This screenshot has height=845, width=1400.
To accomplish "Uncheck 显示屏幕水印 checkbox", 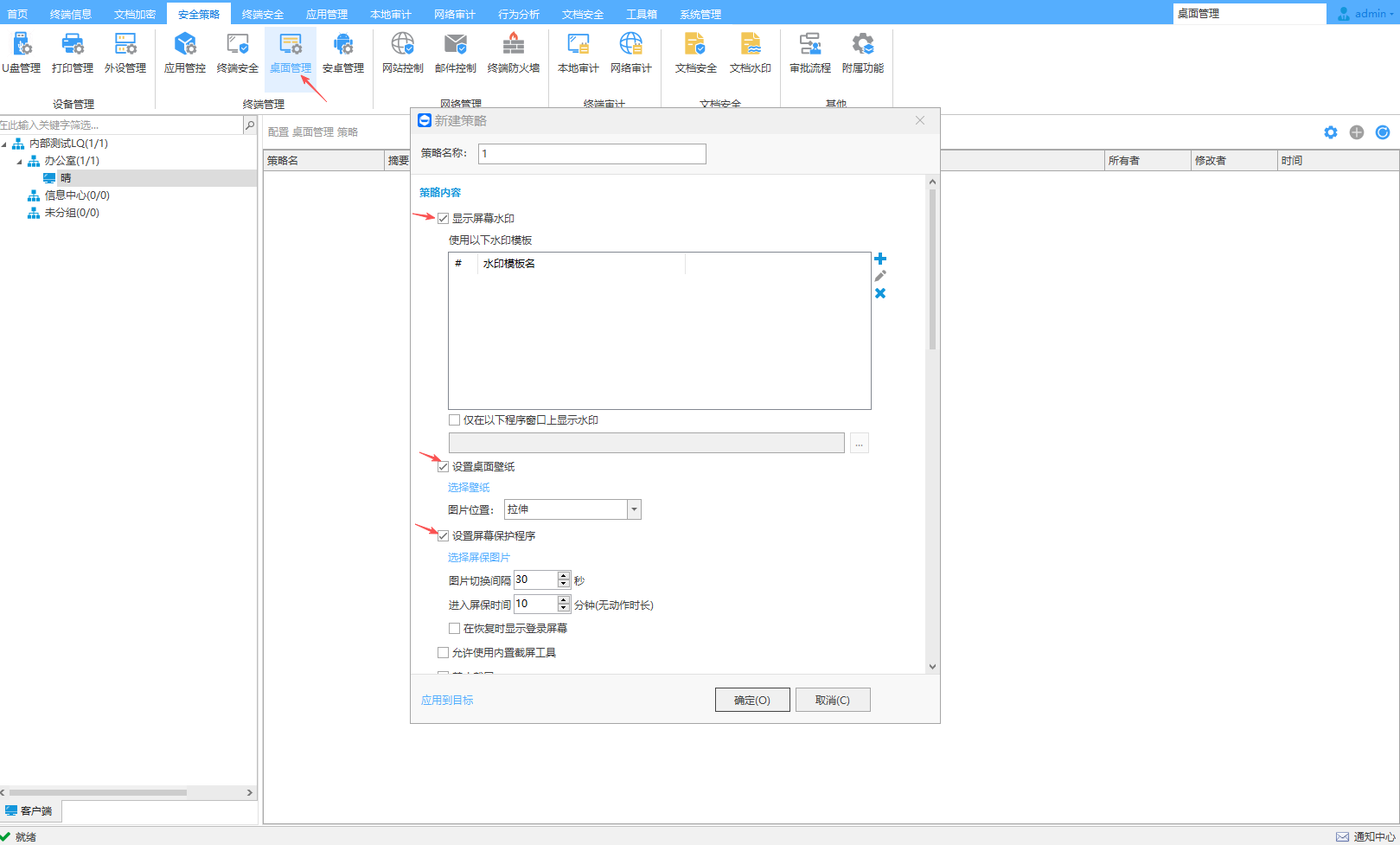I will 444,219.
